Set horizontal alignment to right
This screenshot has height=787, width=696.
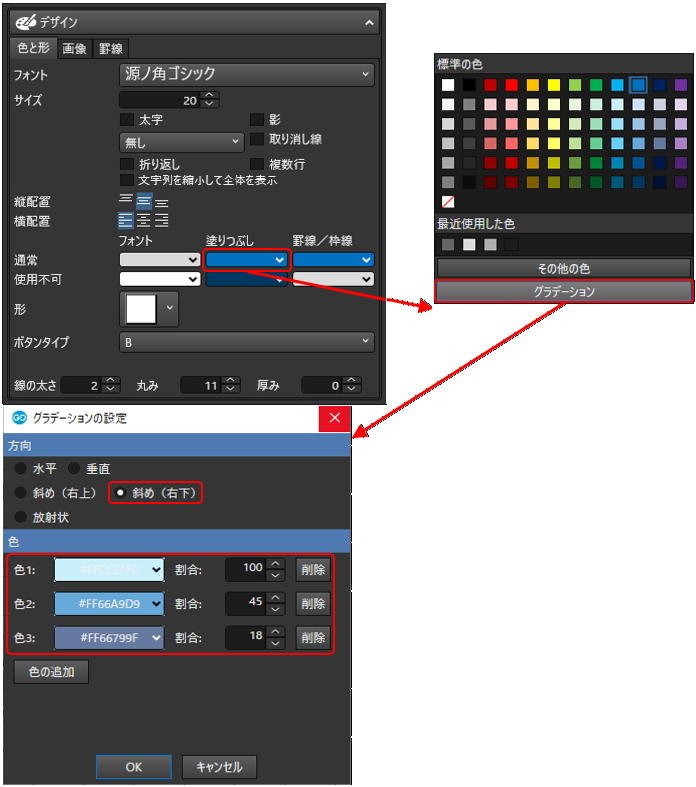161,220
